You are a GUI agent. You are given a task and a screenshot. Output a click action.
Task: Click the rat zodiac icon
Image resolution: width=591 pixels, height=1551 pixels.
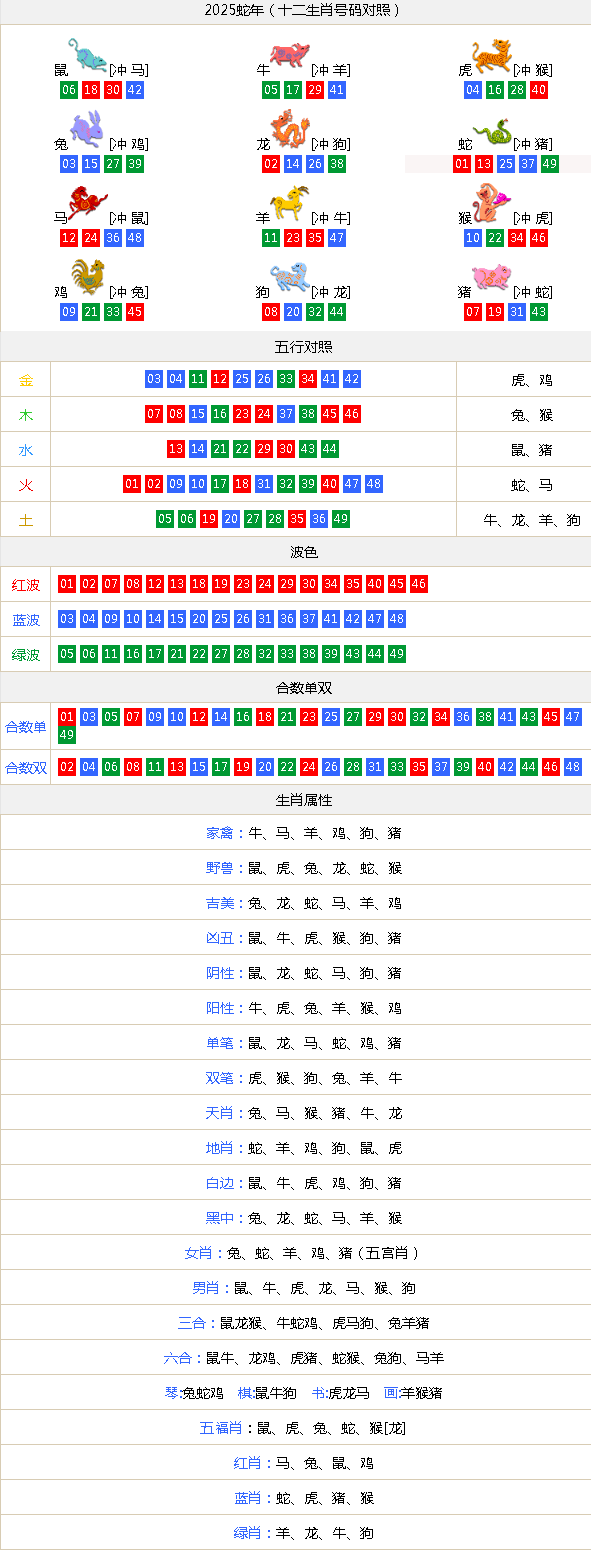point(88,54)
